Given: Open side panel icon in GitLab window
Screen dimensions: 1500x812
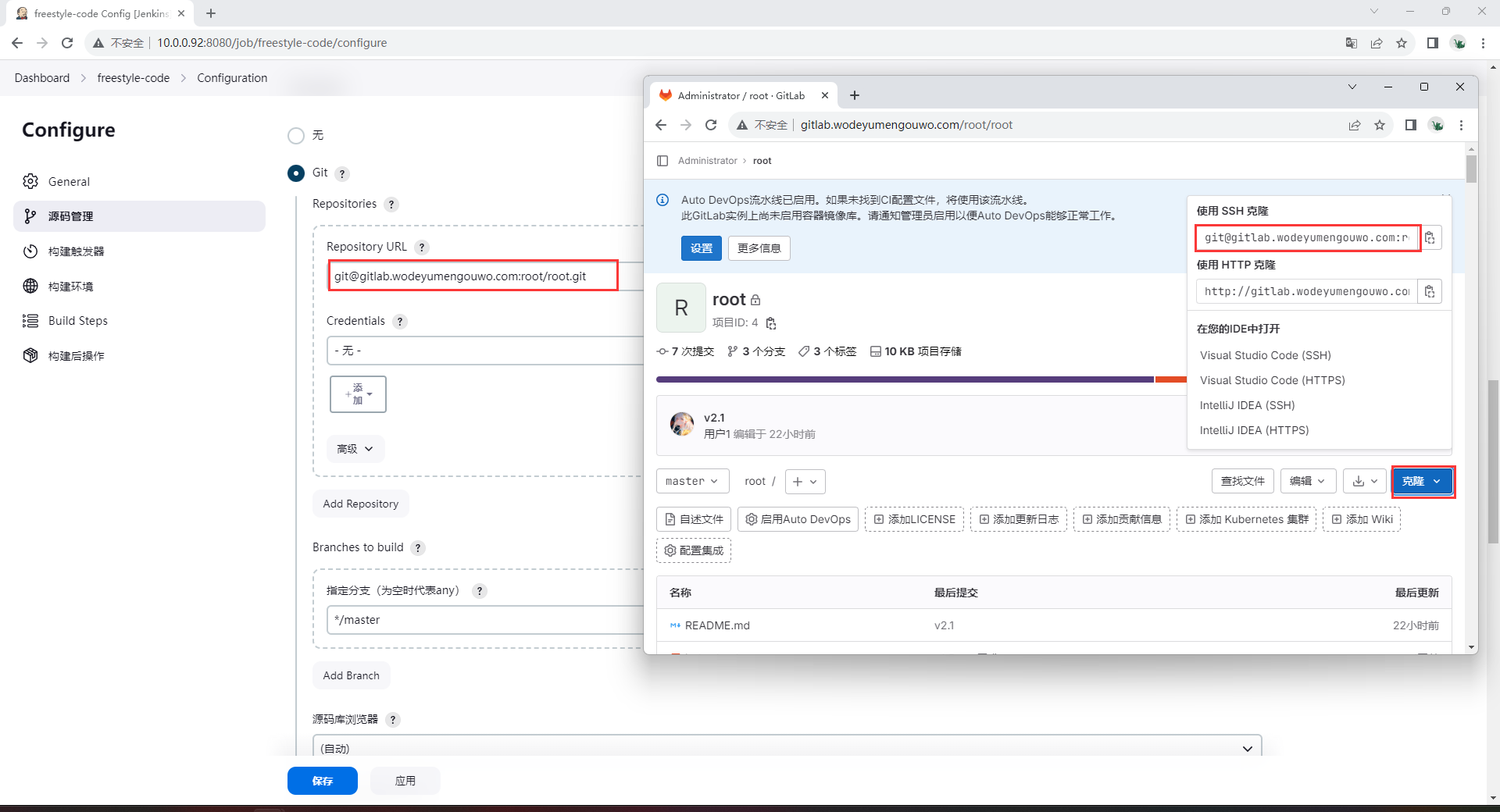Looking at the screenshot, I should (x=1411, y=125).
